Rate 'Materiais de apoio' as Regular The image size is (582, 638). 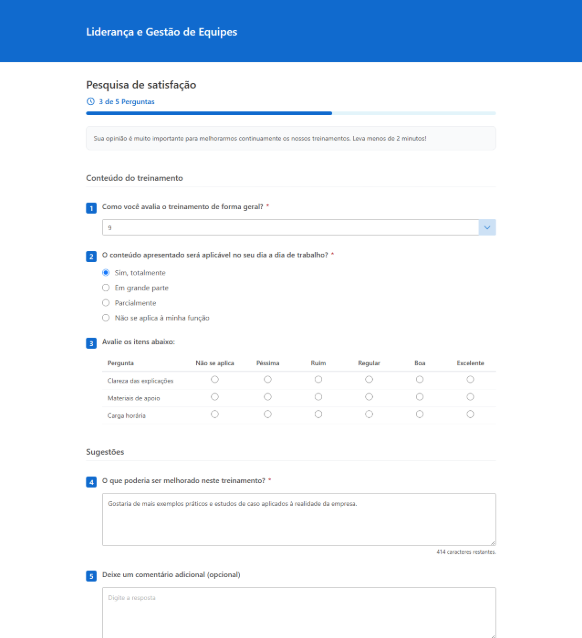369,397
